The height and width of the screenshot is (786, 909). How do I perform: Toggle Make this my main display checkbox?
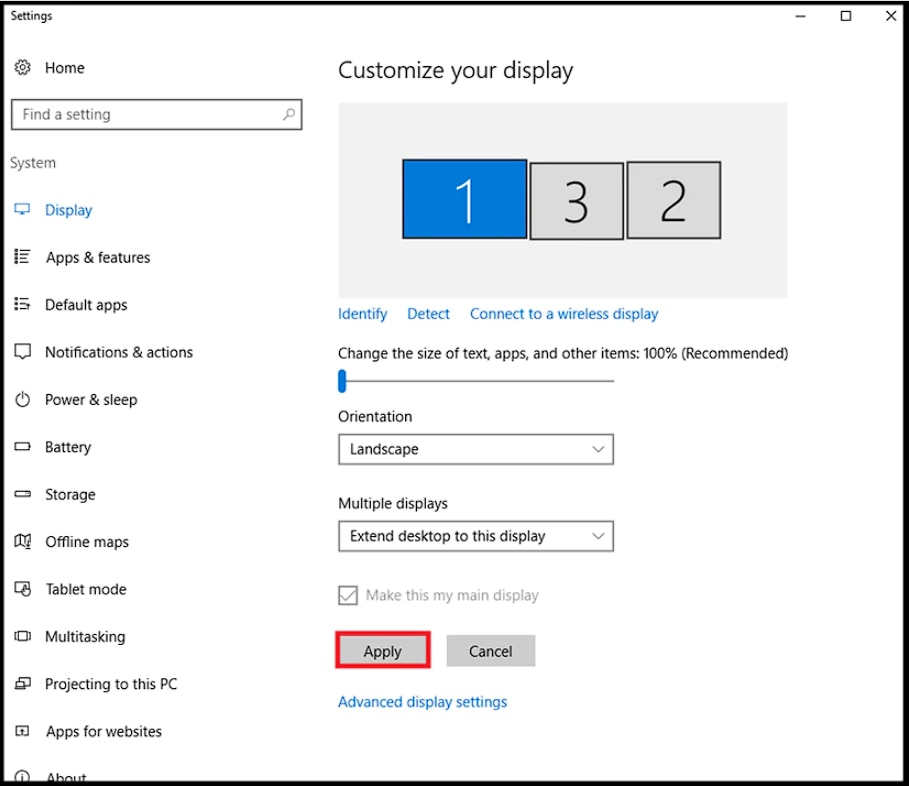(348, 595)
